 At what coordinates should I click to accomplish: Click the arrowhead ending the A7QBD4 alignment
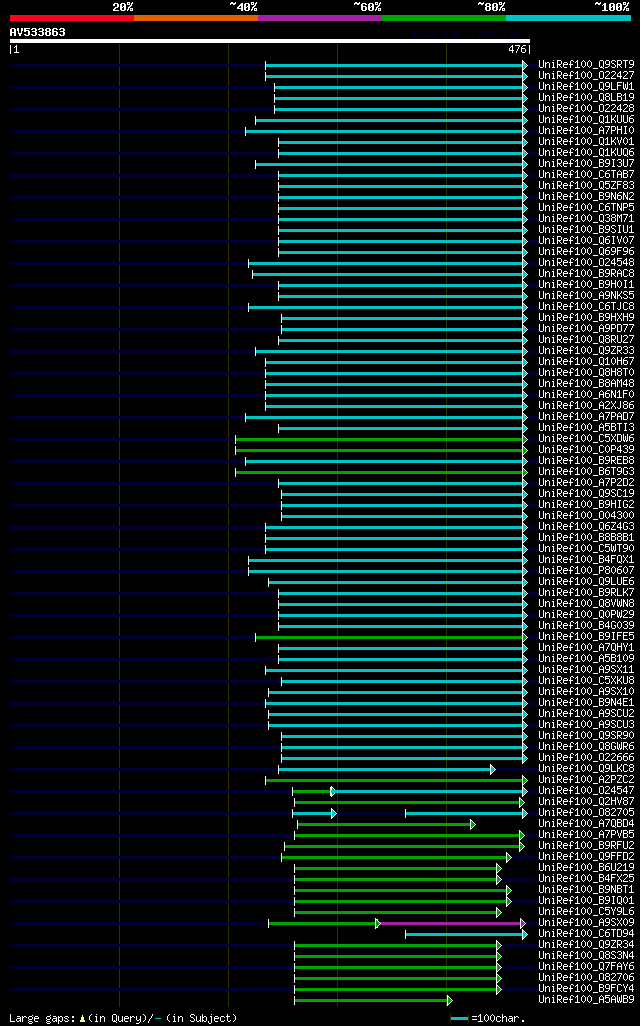(x=472, y=824)
